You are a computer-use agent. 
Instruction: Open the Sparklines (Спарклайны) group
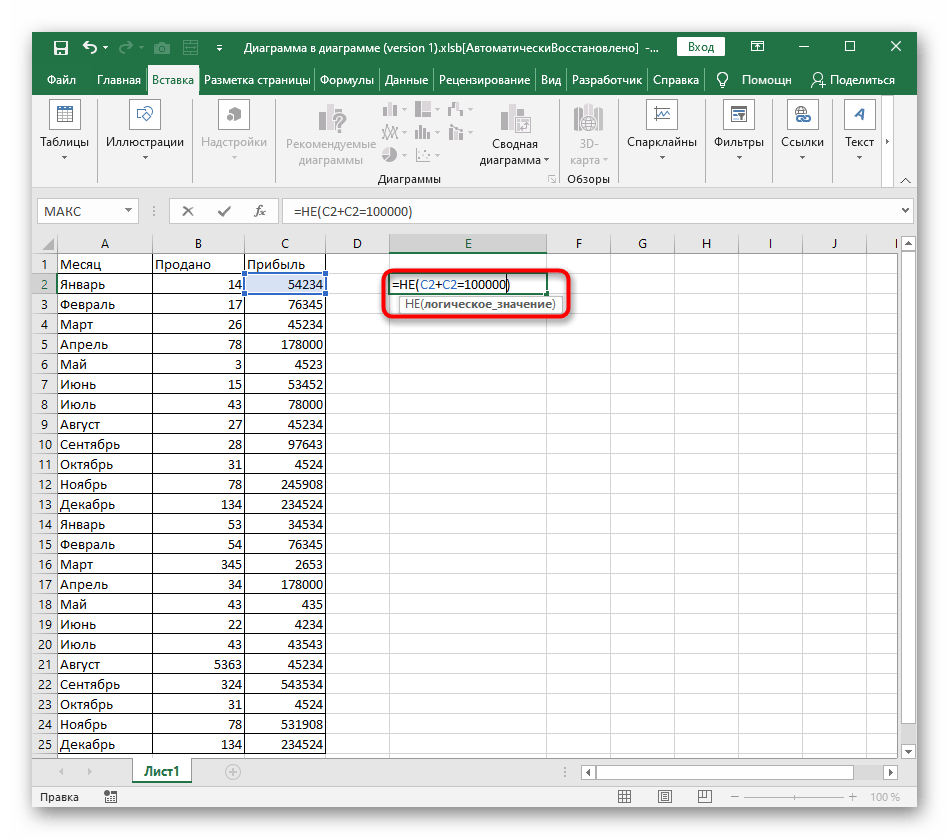662,132
